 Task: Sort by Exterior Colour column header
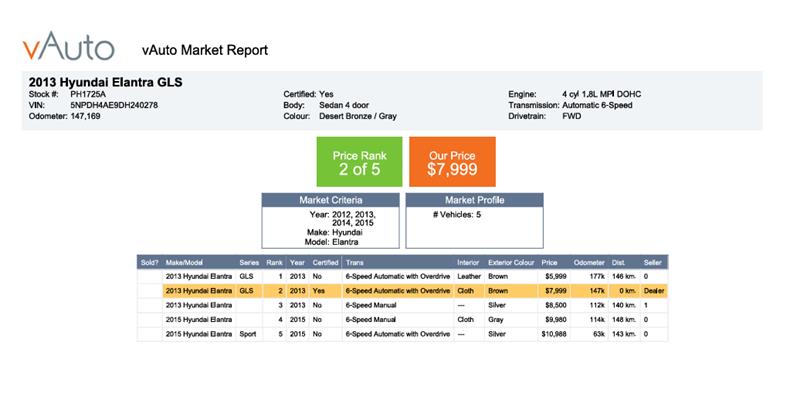(x=511, y=263)
